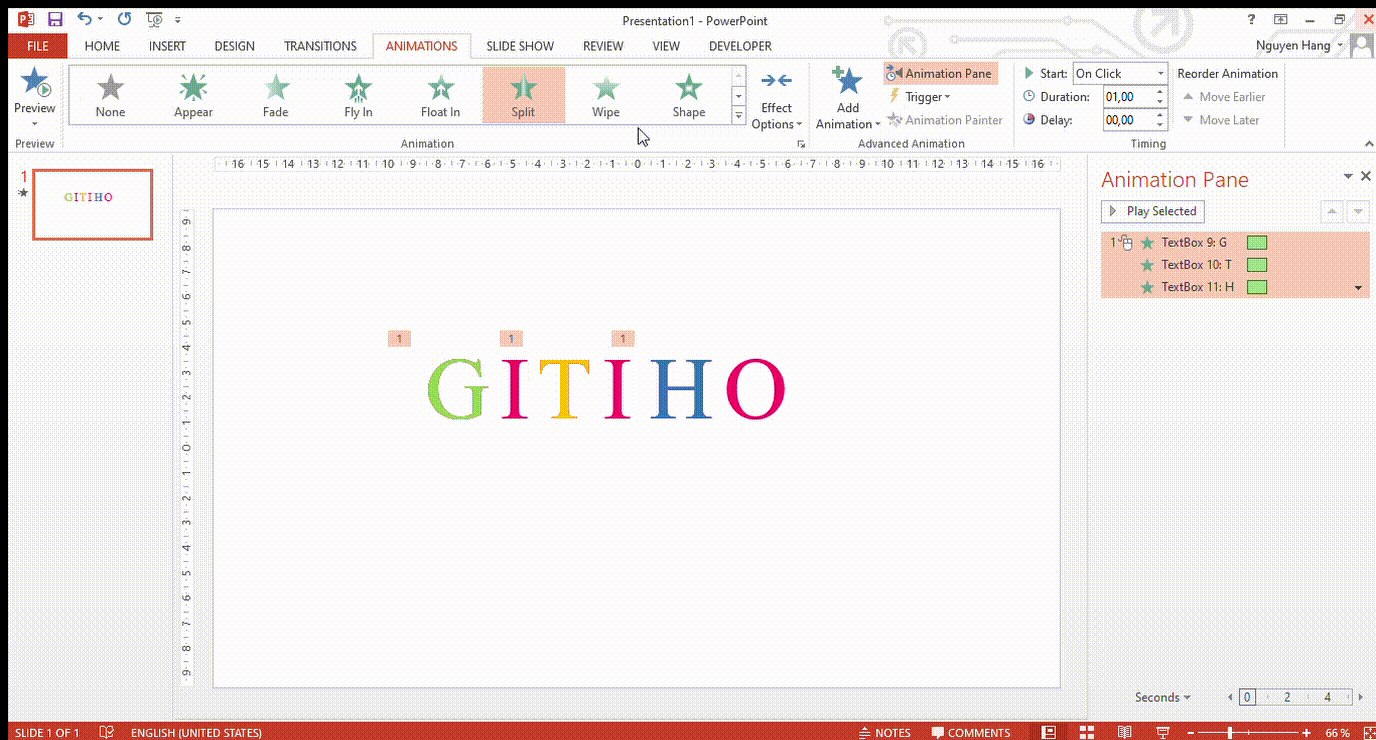
Task: Select the Shape animation
Action: (x=688, y=95)
